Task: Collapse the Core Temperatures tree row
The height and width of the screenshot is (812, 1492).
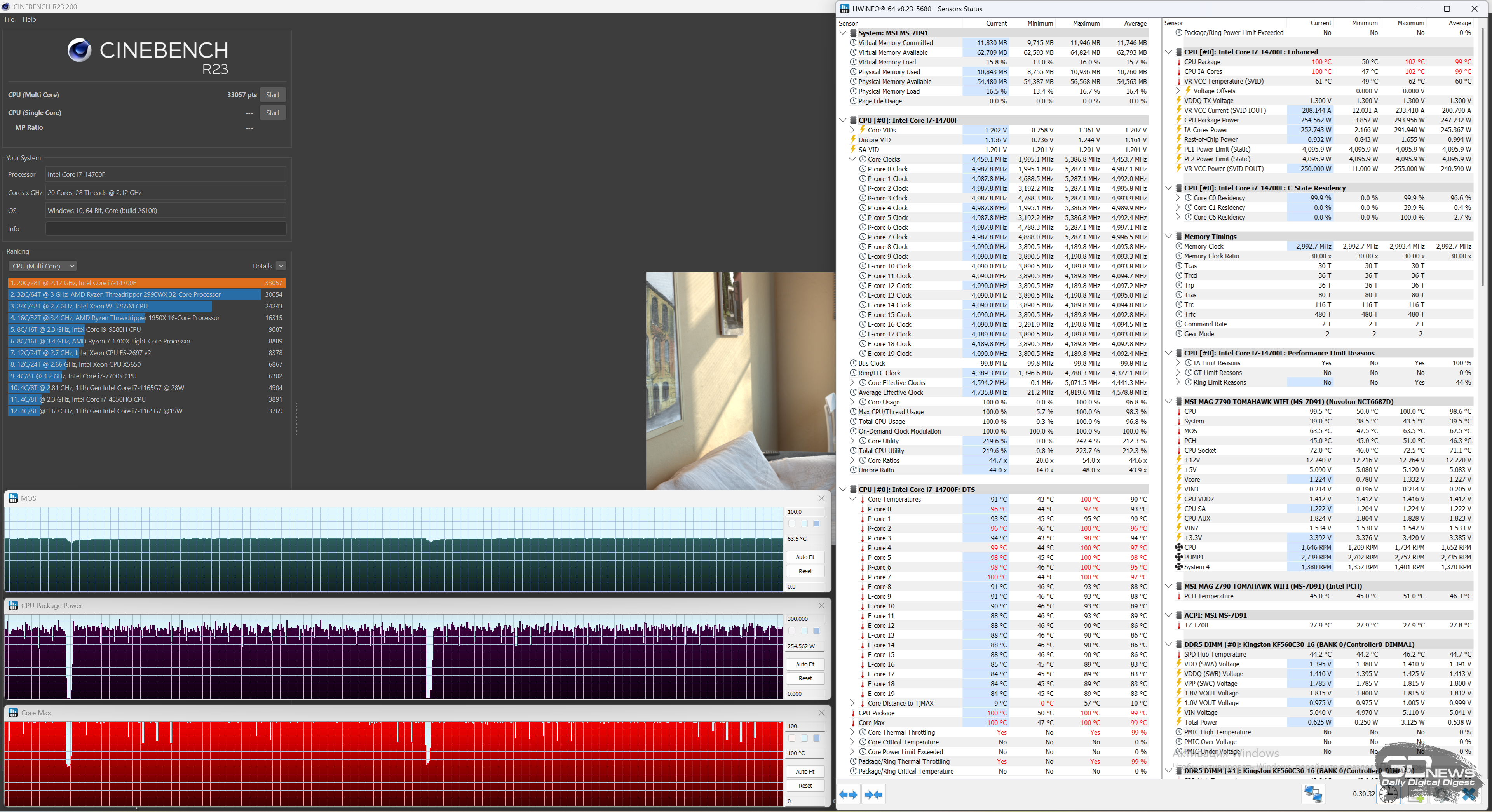Action: (x=852, y=499)
